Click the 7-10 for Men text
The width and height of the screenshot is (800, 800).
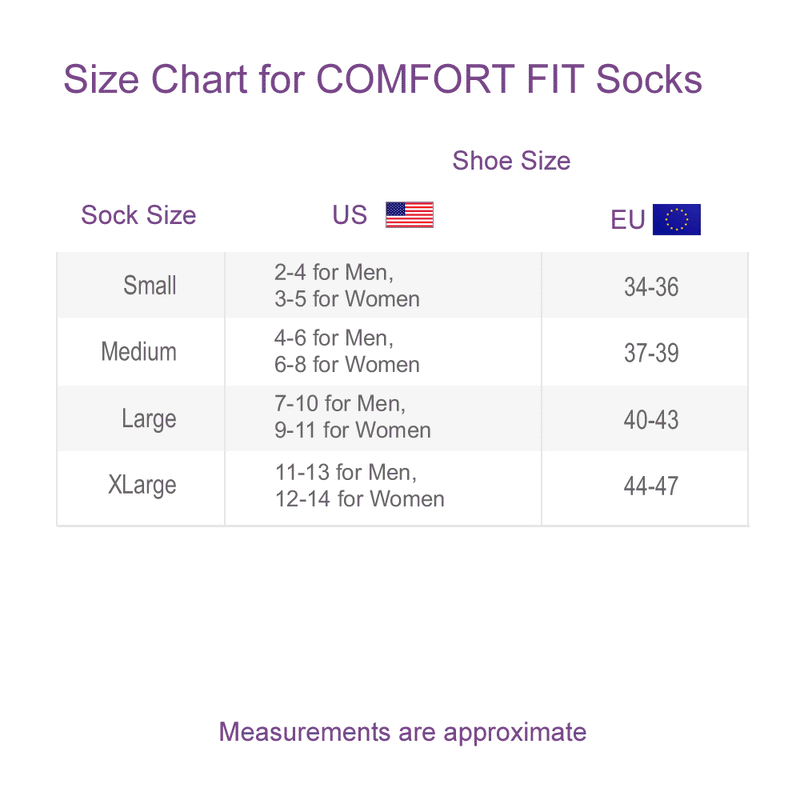[340, 404]
